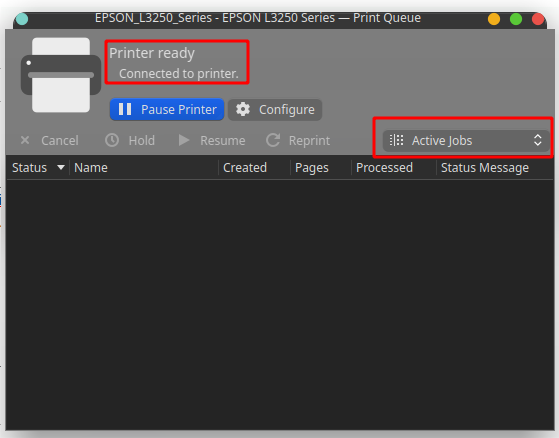
Task: Click the pause bars icon
Action: point(125,109)
